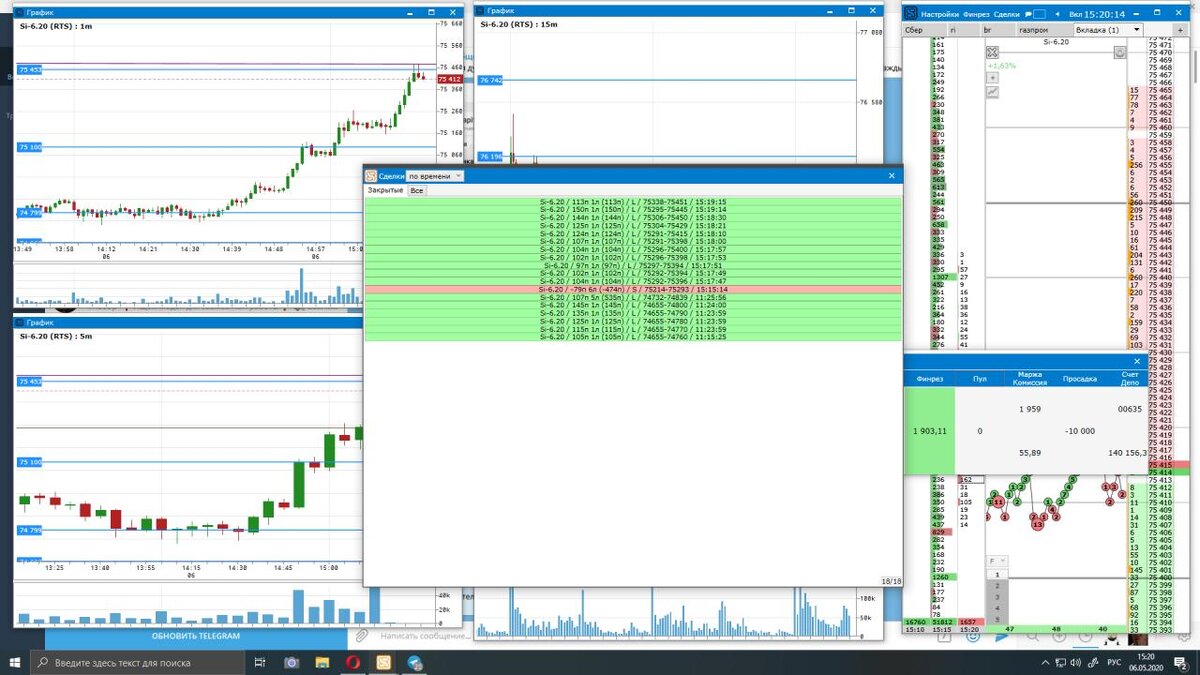This screenshot has height=675, width=1200.
Task: Select trade row with time 15:18:21
Action: coord(633,226)
